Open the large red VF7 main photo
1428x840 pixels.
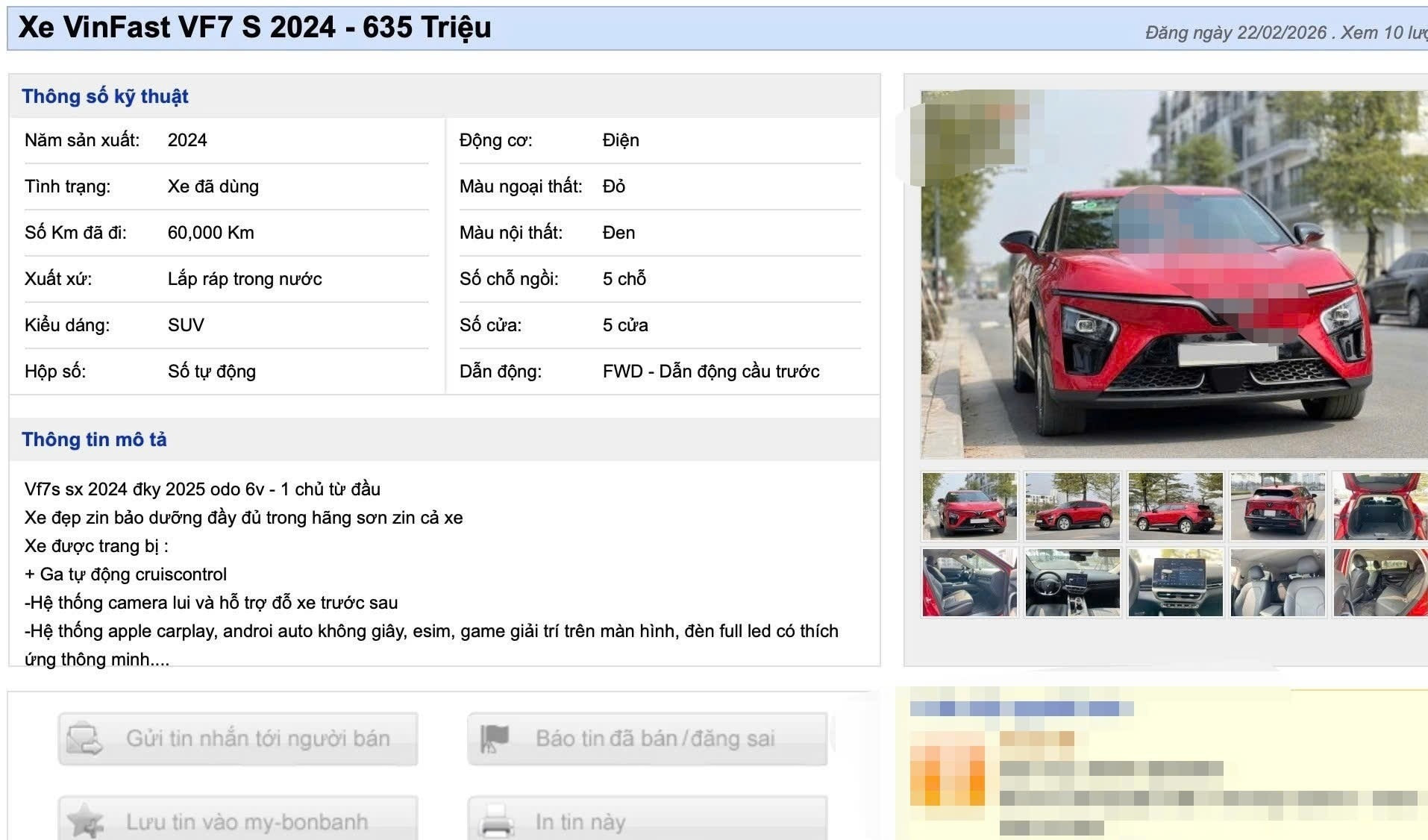tap(1174, 274)
